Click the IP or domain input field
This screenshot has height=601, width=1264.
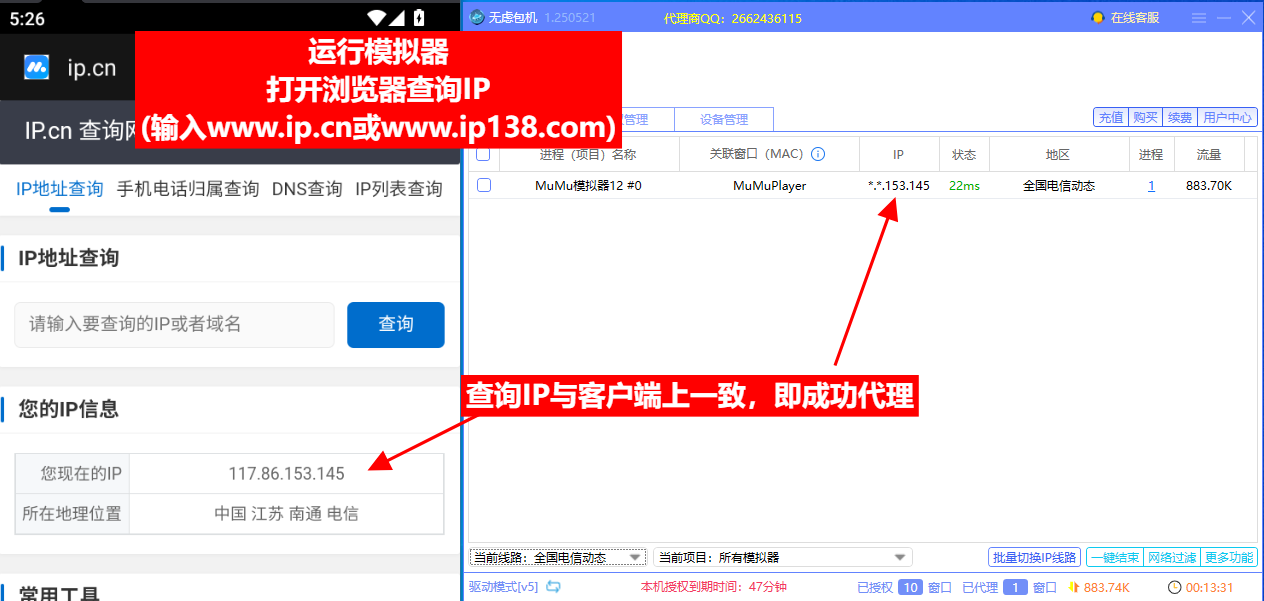click(174, 324)
